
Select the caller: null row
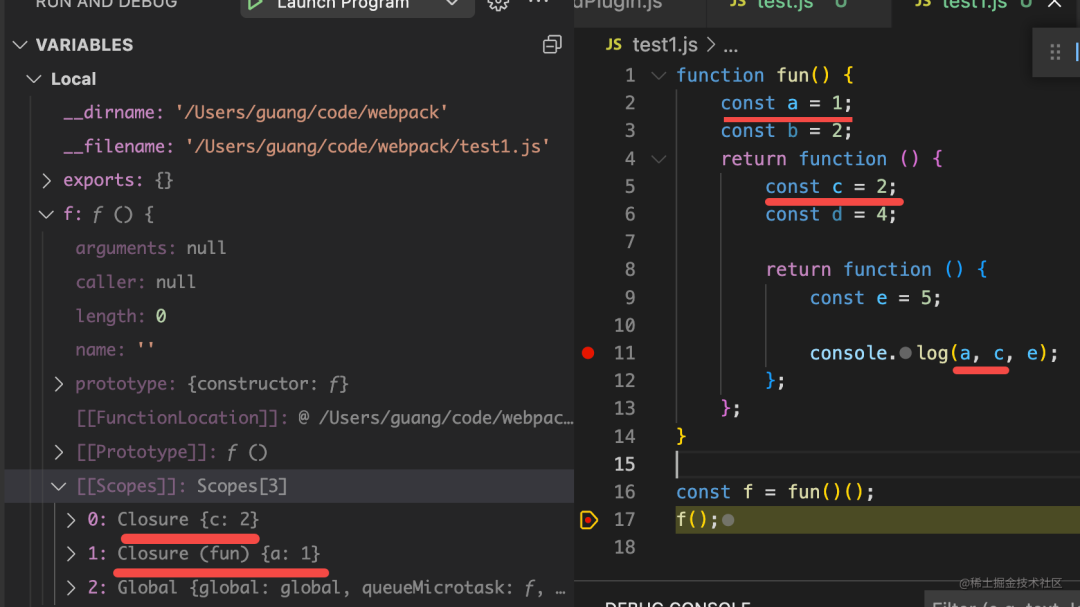tap(289, 282)
